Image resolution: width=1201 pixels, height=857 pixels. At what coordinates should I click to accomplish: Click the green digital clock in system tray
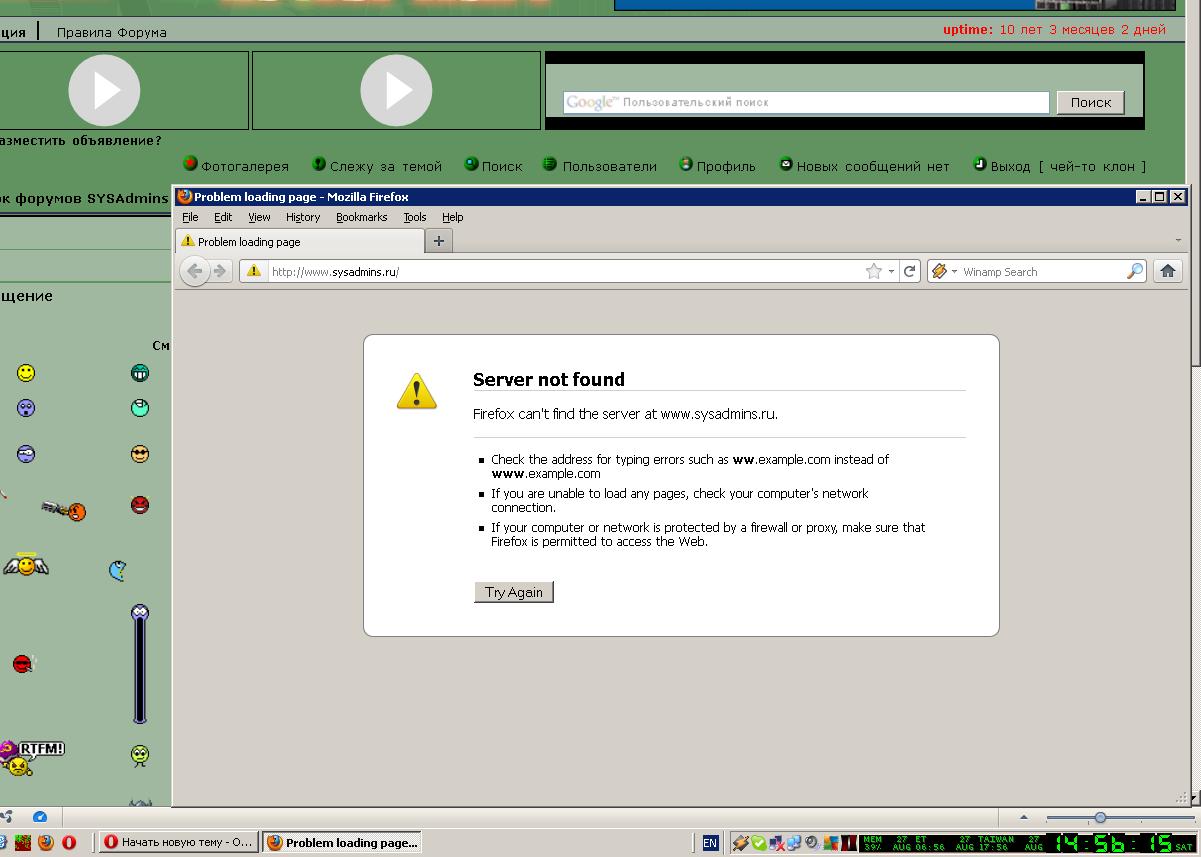[x=1113, y=843]
